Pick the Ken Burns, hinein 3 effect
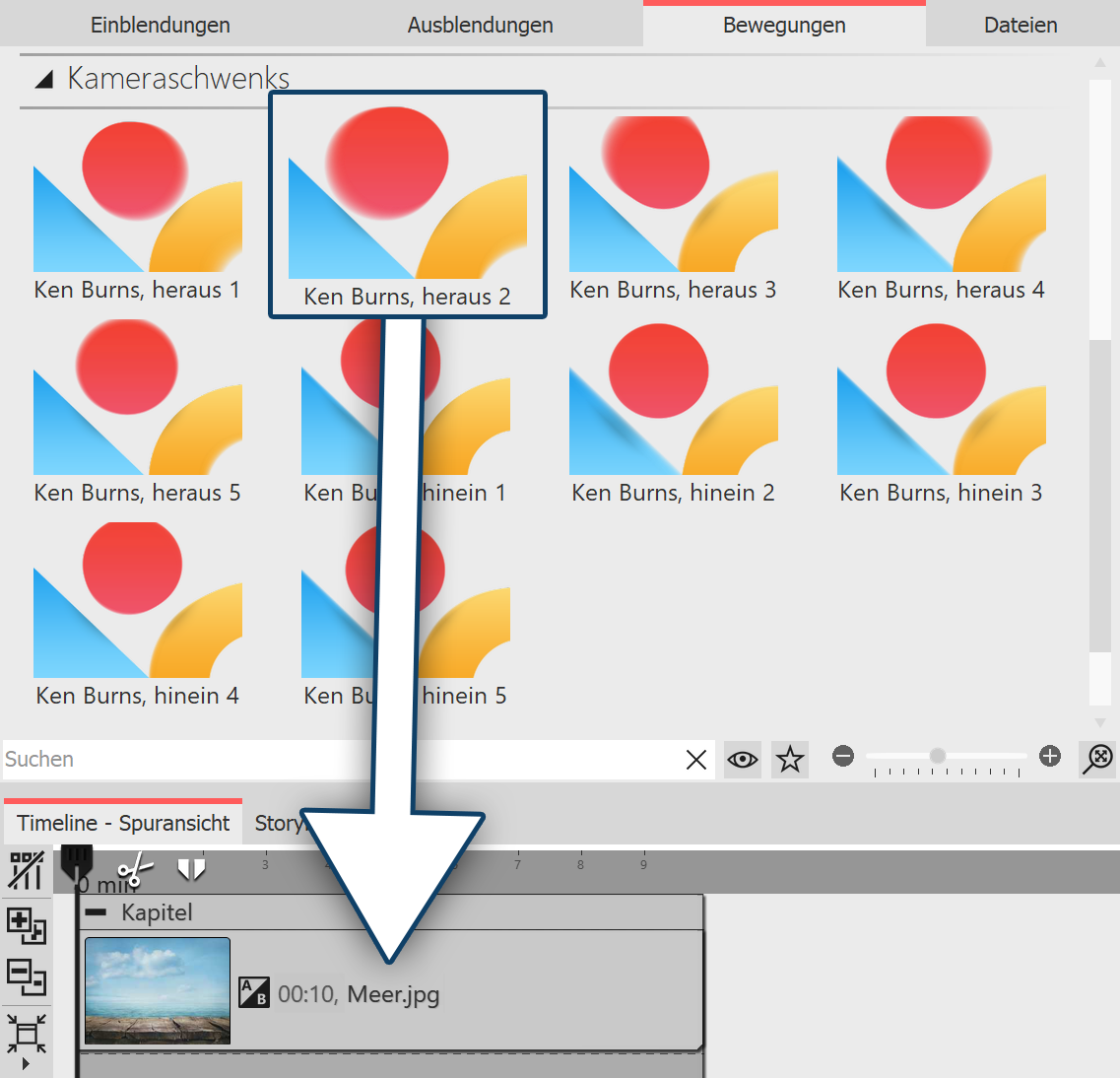The height and width of the screenshot is (1078, 1120). (x=941, y=412)
